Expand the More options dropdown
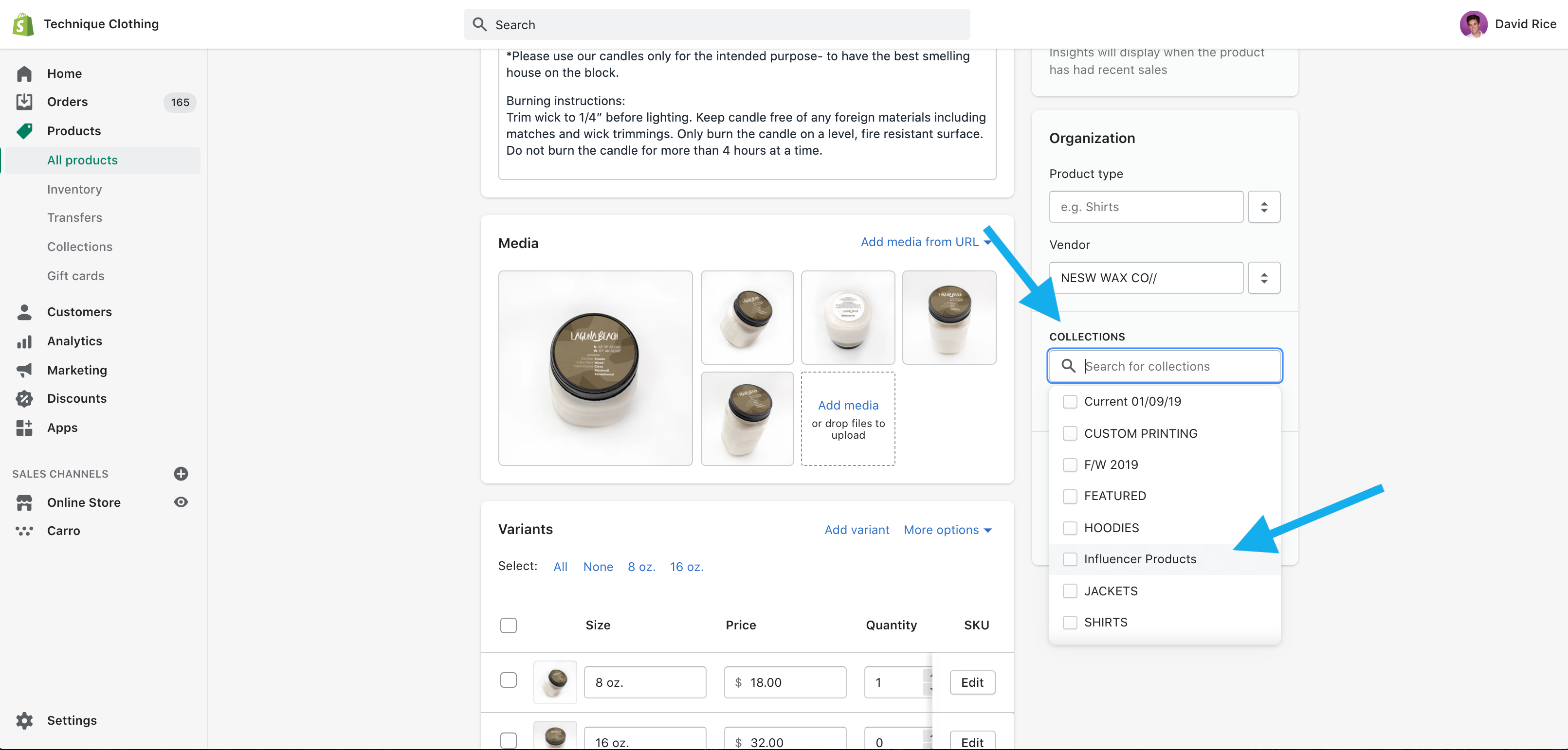 [948, 530]
